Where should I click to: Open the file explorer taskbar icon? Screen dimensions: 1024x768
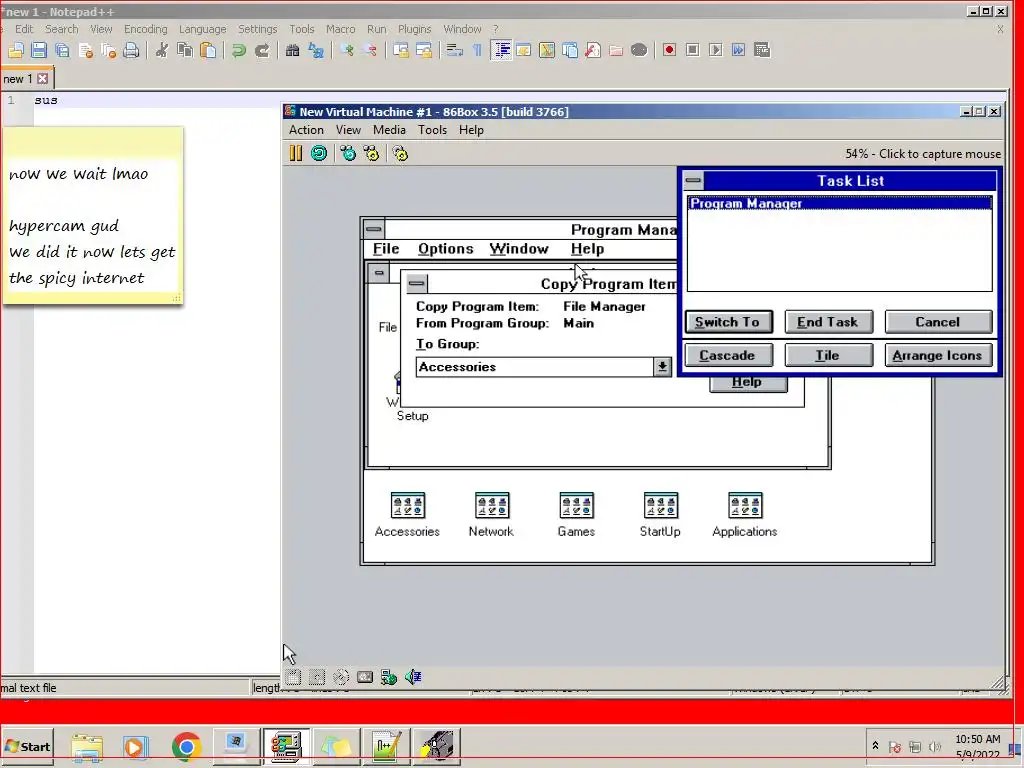[x=87, y=746]
